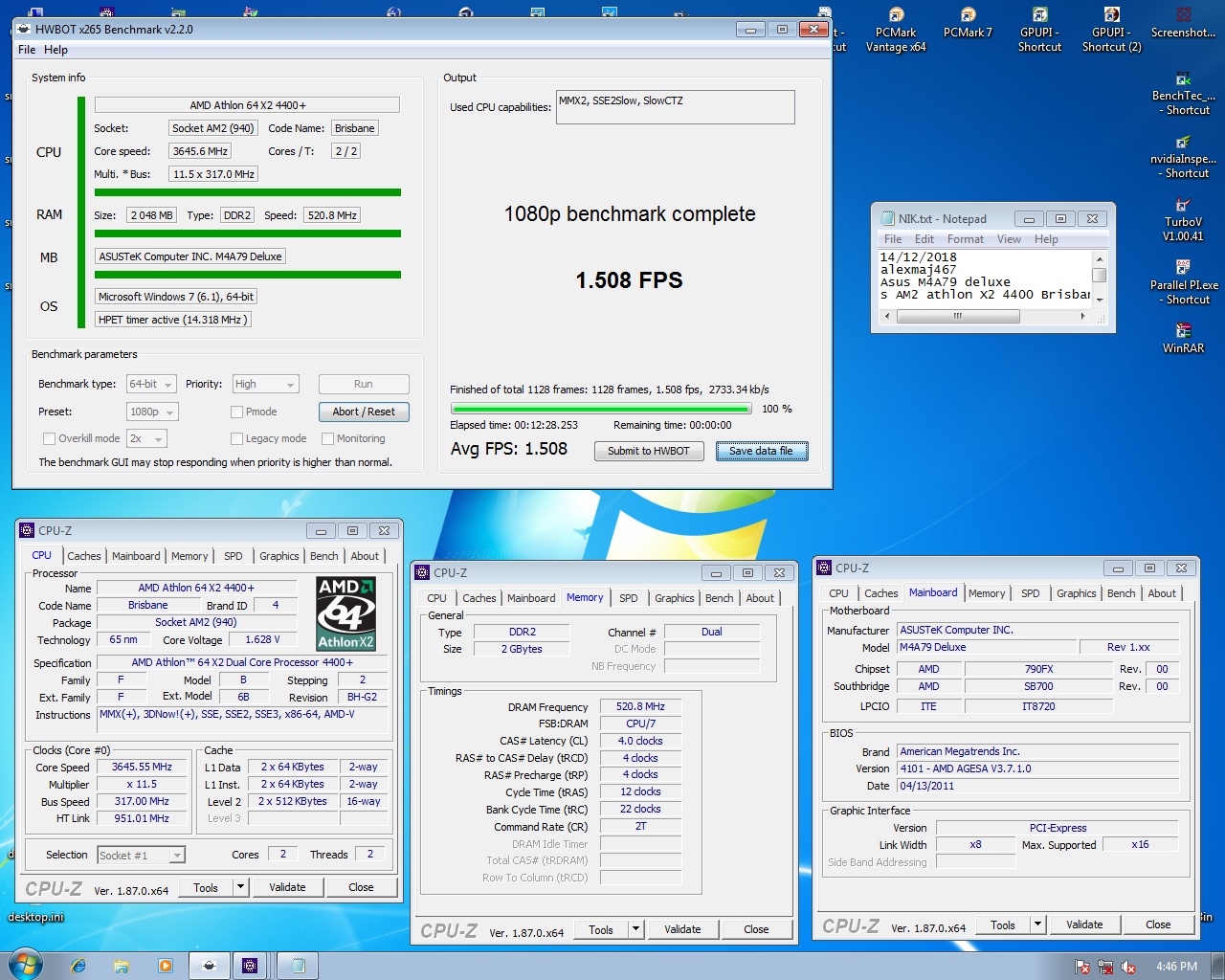Screen dimensions: 1225x980
Task: Open the Preset 1080p dropdown
Action: [152, 412]
